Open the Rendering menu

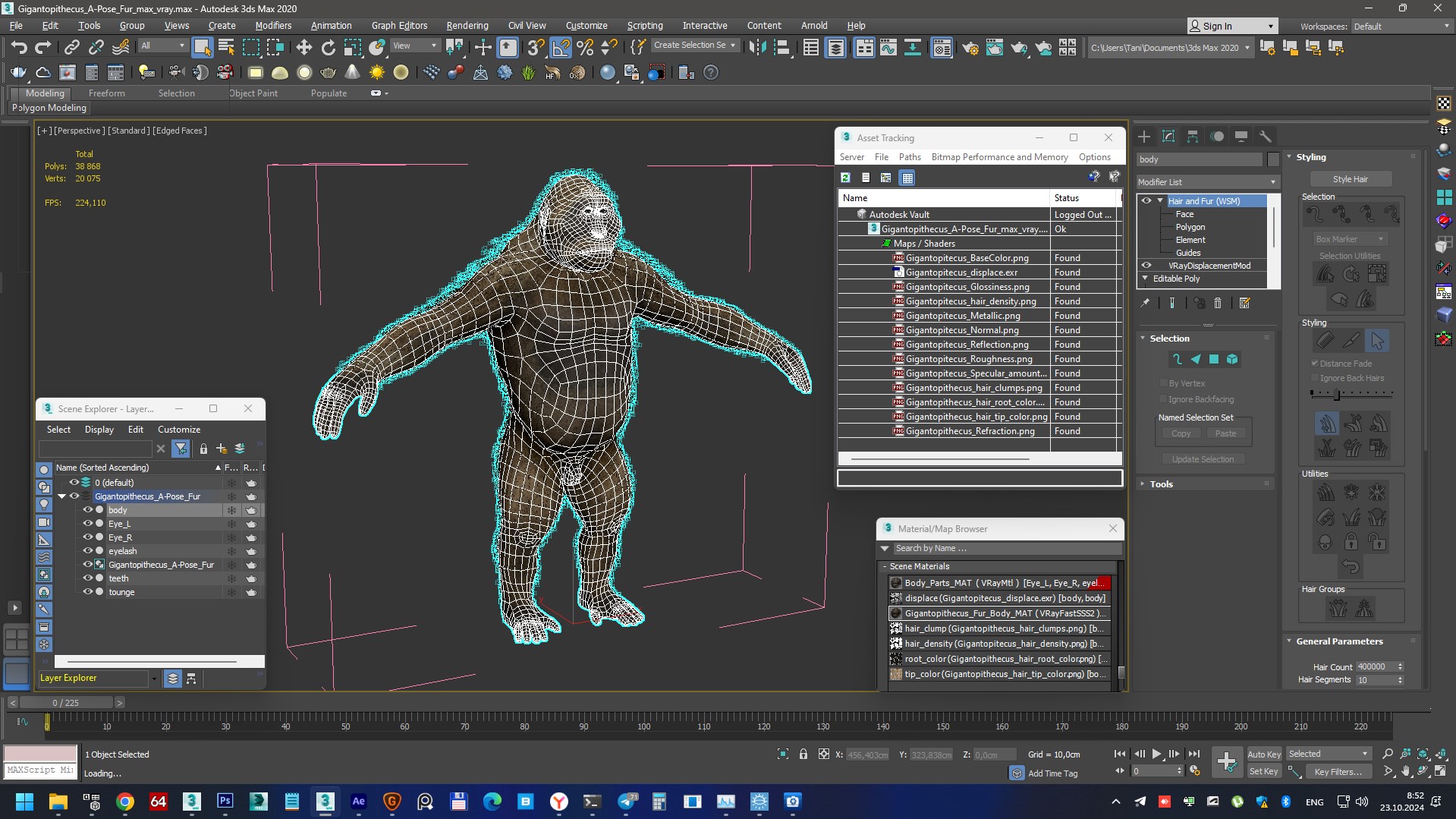[467, 25]
